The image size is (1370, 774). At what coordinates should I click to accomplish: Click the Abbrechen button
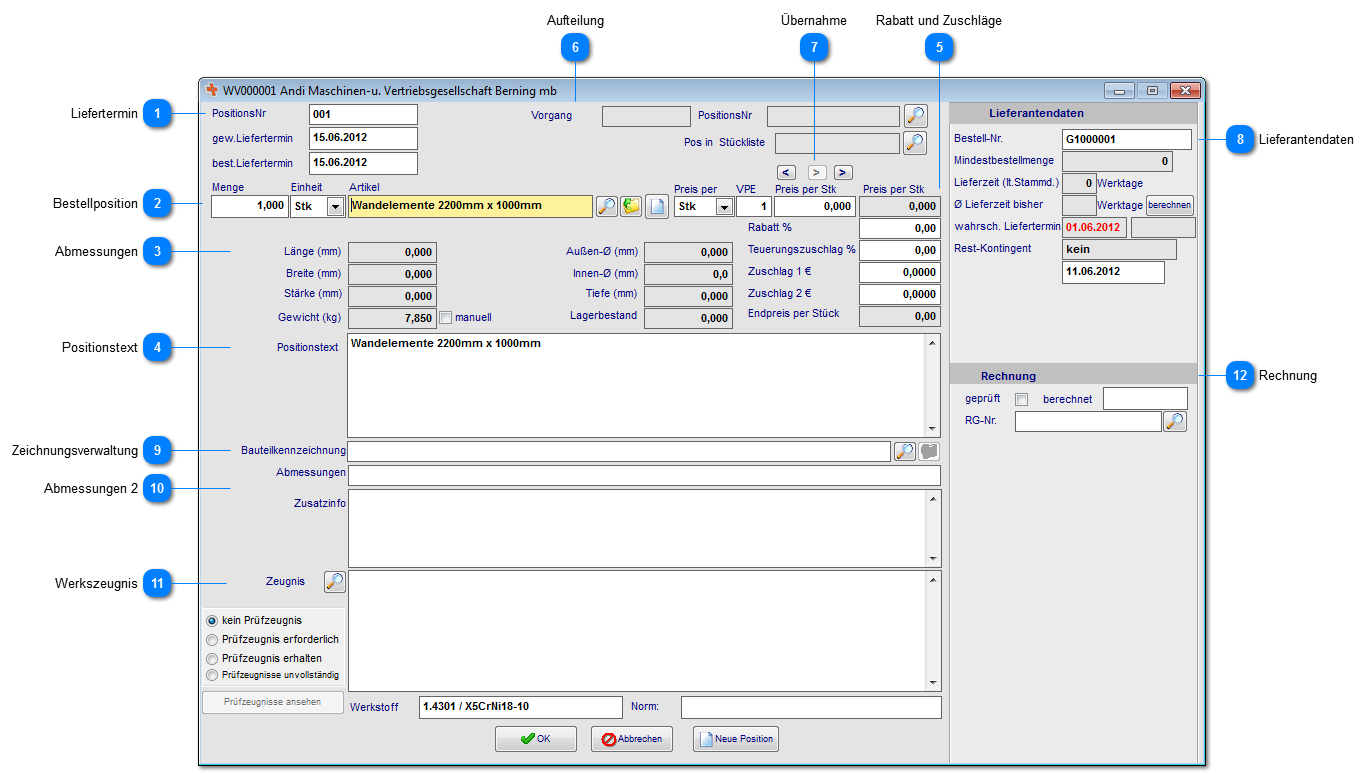632,739
